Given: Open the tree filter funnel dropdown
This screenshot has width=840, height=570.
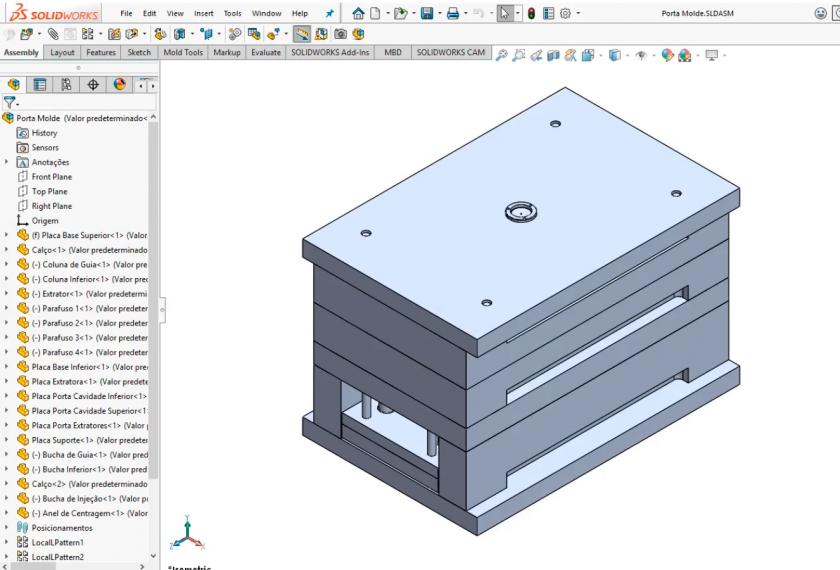Looking at the screenshot, I should (11, 103).
